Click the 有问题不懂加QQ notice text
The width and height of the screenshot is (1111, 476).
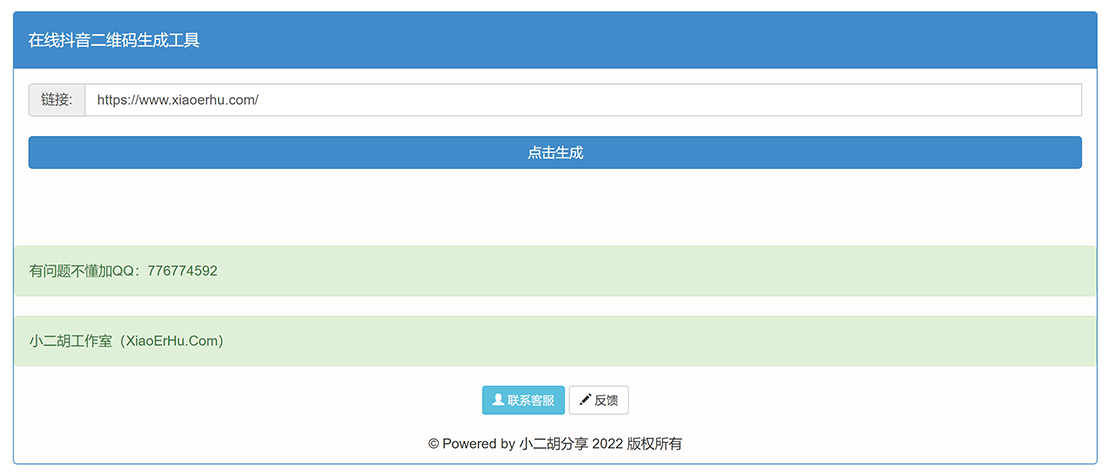(x=87, y=271)
